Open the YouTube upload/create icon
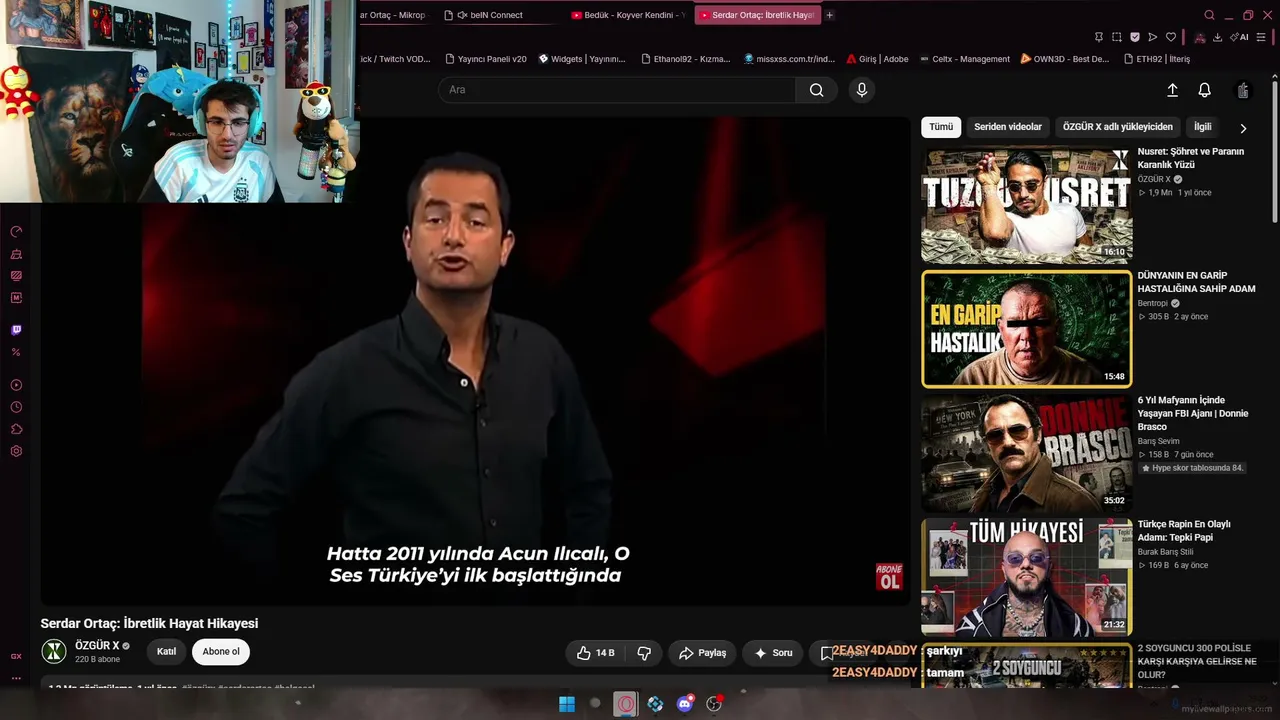The image size is (1280, 720). pos(1172,90)
